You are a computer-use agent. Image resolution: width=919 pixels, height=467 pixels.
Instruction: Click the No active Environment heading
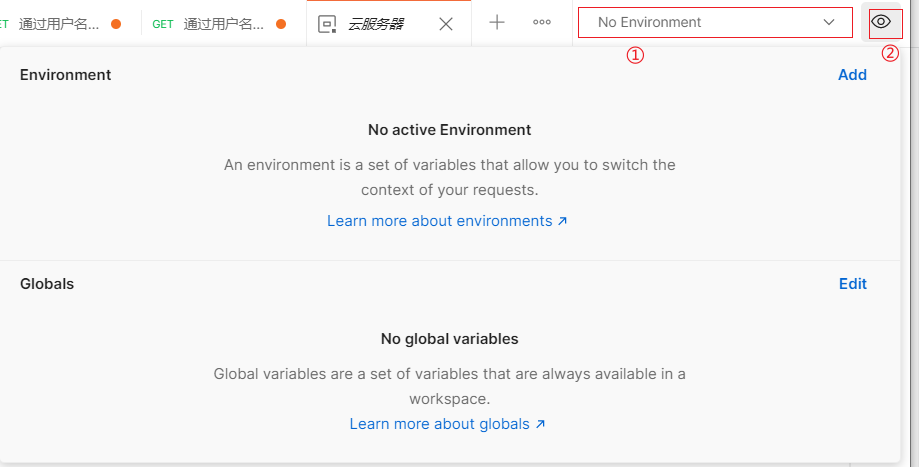coord(450,129)
